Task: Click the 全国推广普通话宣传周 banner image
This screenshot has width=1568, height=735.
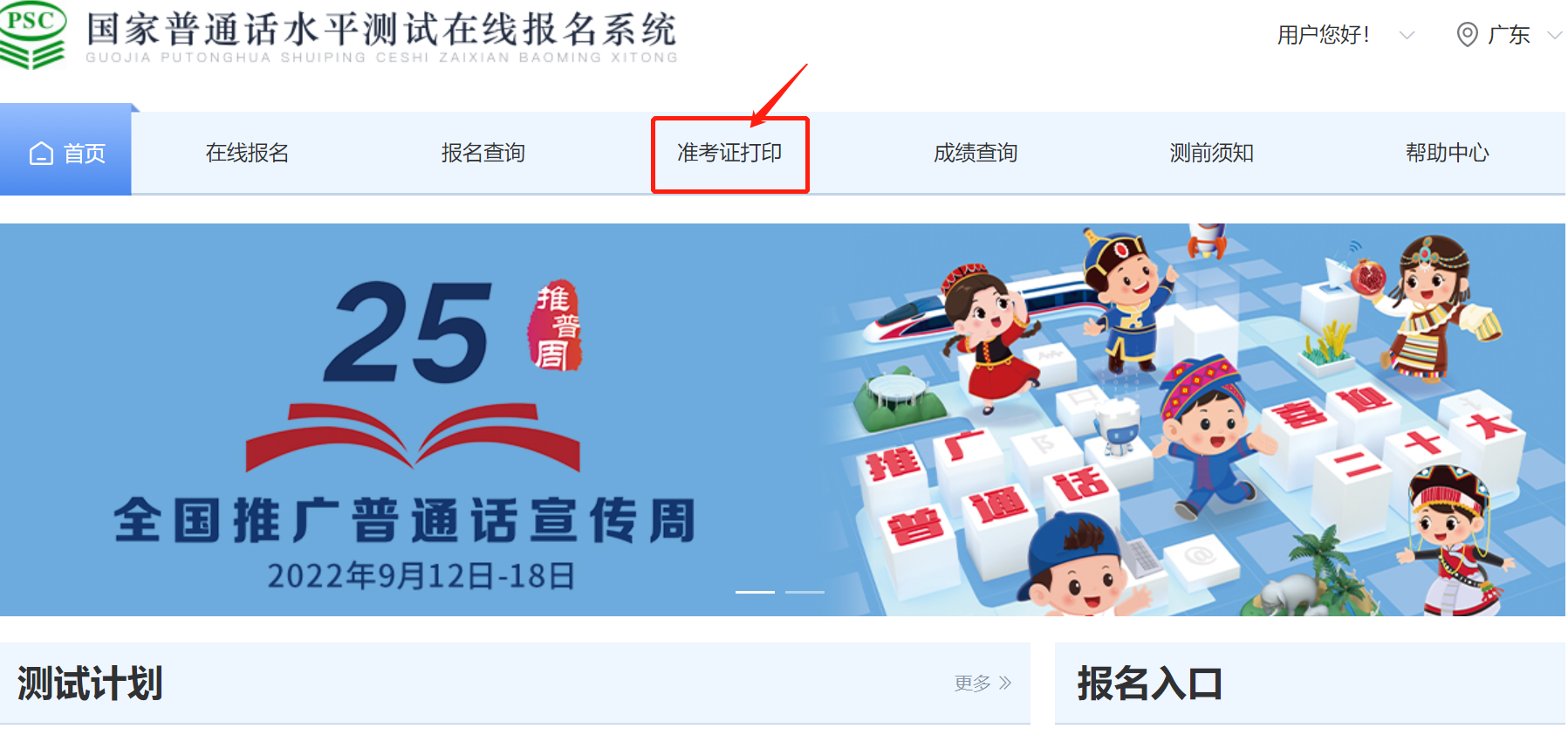Action: [x=783, y=420]
